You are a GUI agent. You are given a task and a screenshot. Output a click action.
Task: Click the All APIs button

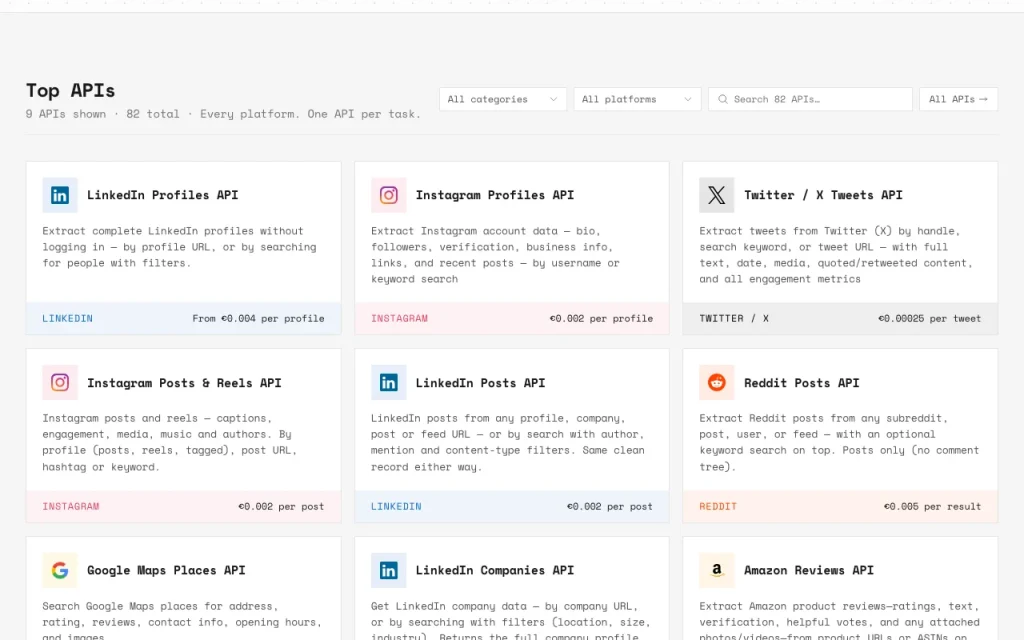[x=958, y=99]
